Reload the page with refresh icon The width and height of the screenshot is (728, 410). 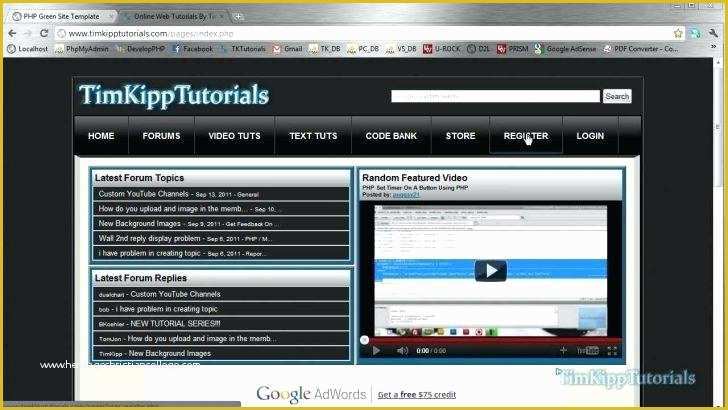click(44, 33)
